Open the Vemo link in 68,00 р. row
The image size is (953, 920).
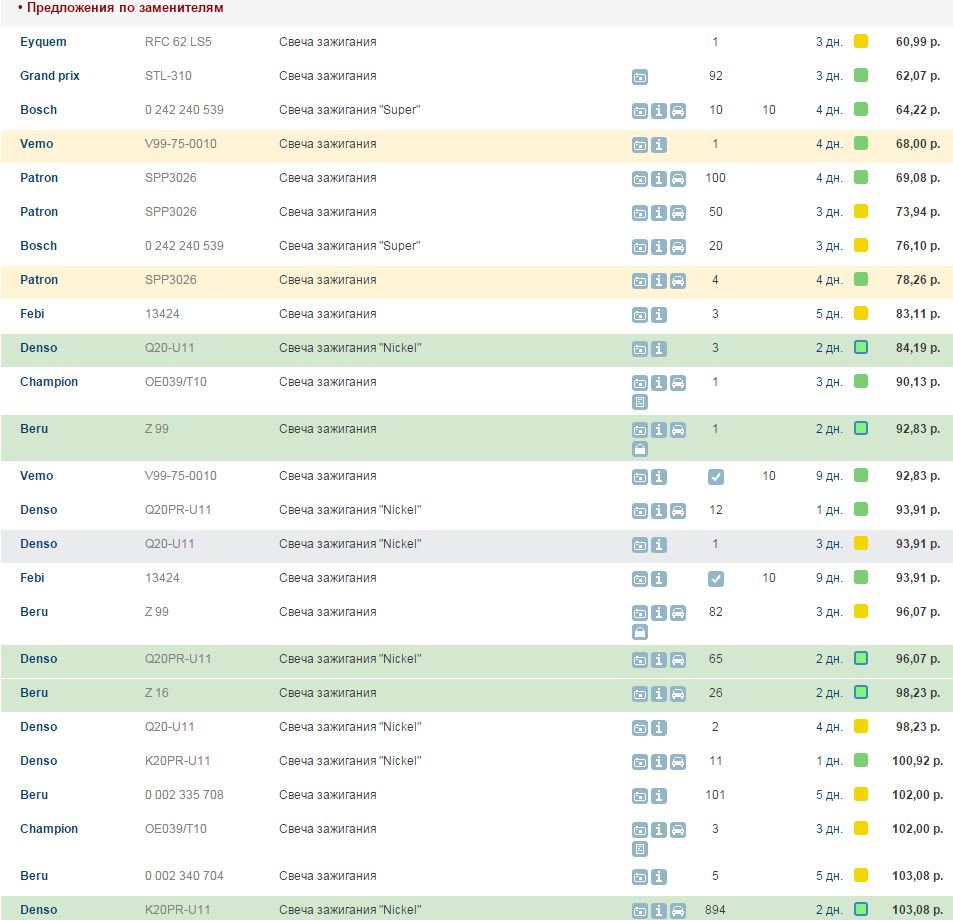tap(36, 144)
